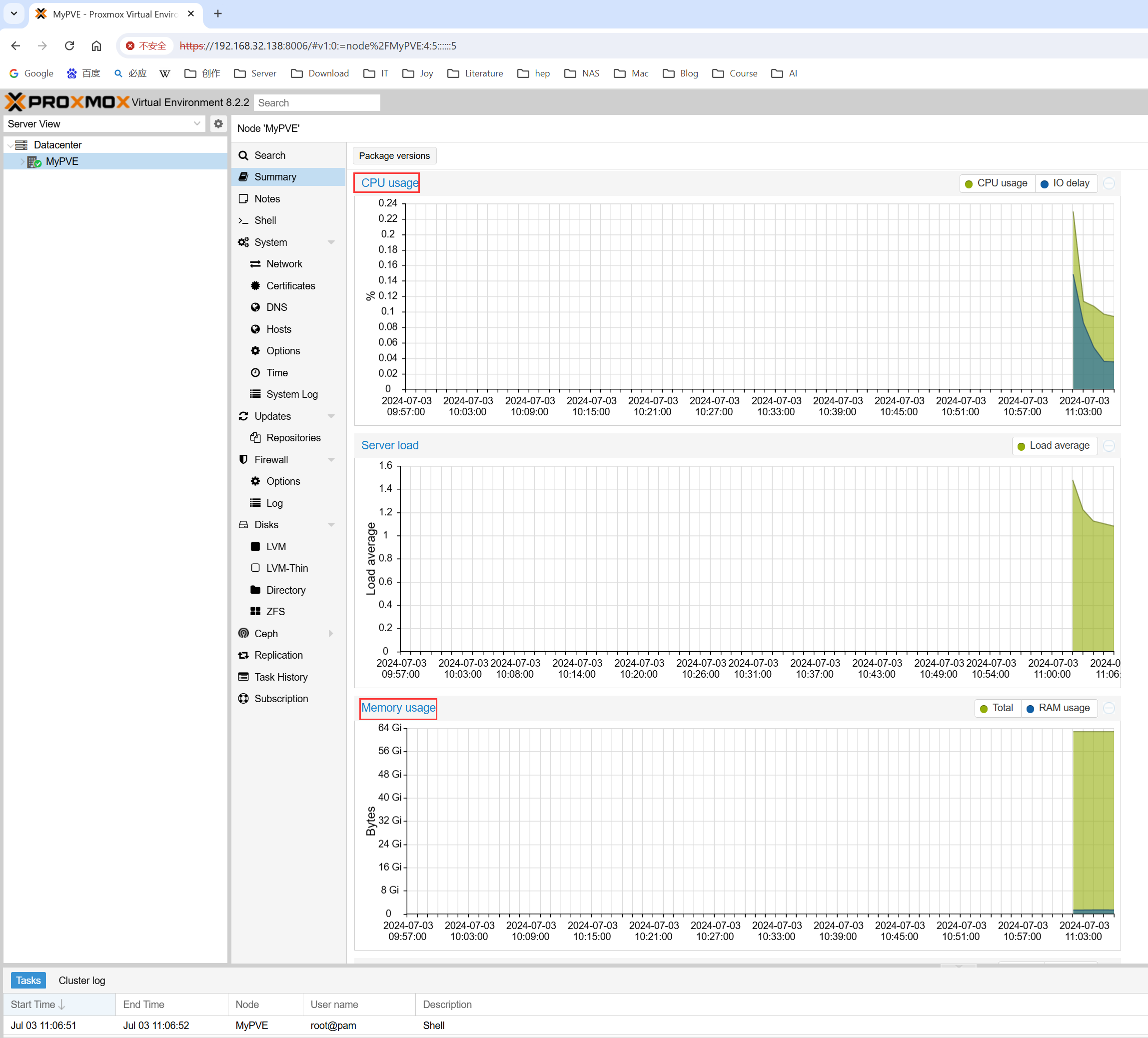Open the Notes panel icon

[243, 199]
